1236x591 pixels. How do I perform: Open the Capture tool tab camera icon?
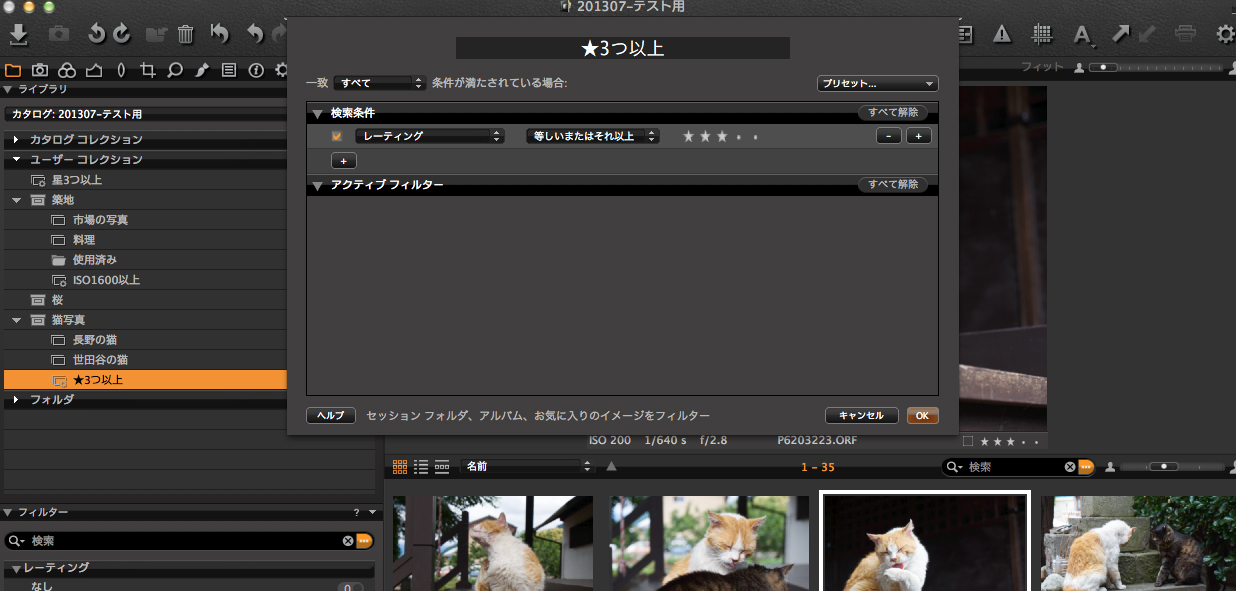point(39,70)
